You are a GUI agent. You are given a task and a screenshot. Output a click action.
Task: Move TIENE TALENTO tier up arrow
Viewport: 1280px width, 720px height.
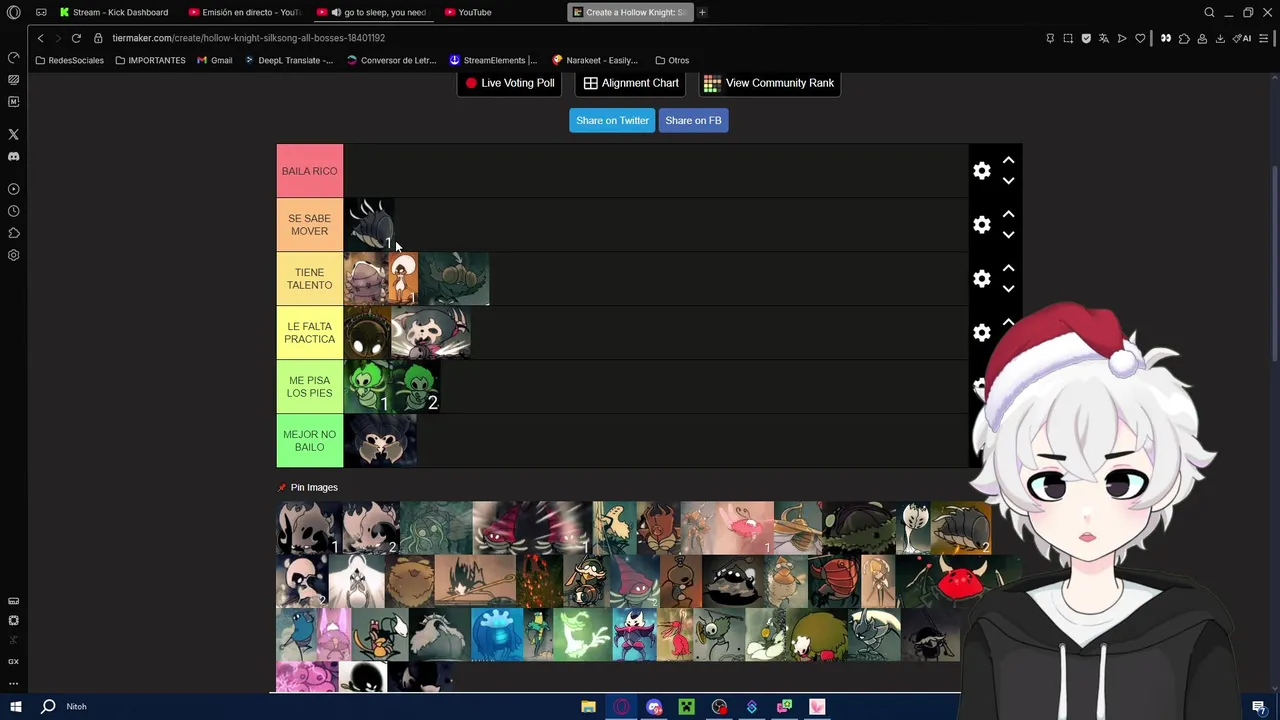tap(1008, 268)
